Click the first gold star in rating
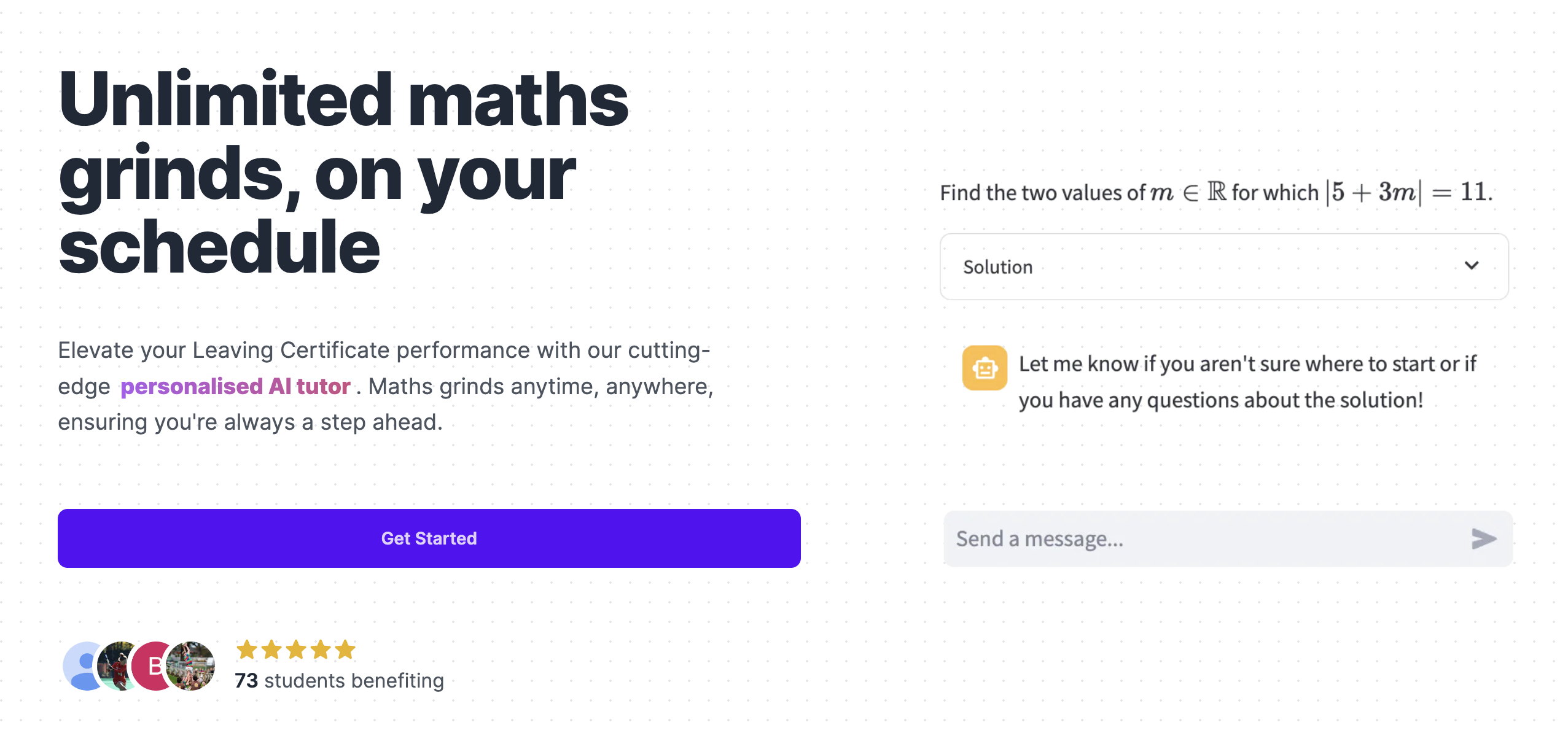 (x=246, y=651)
